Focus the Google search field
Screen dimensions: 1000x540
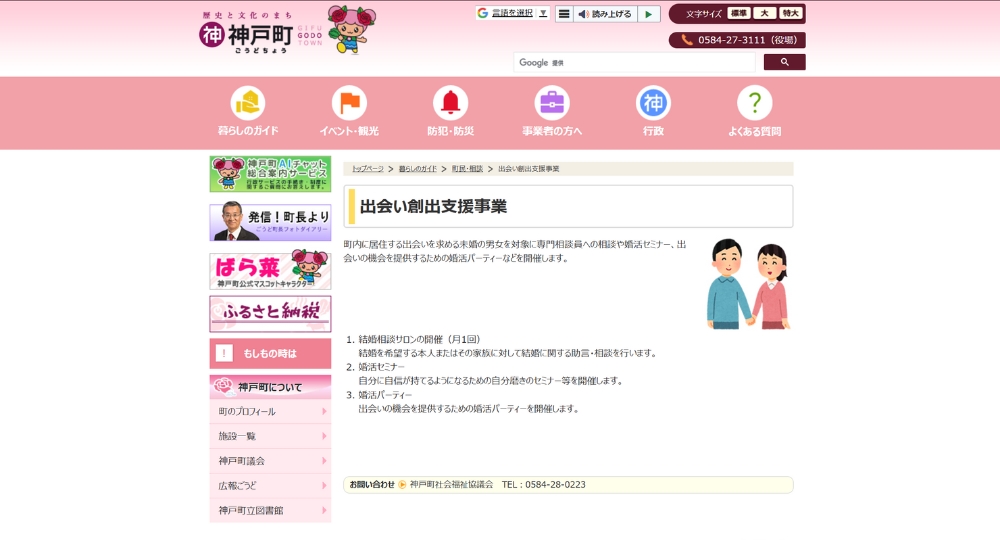635,62
